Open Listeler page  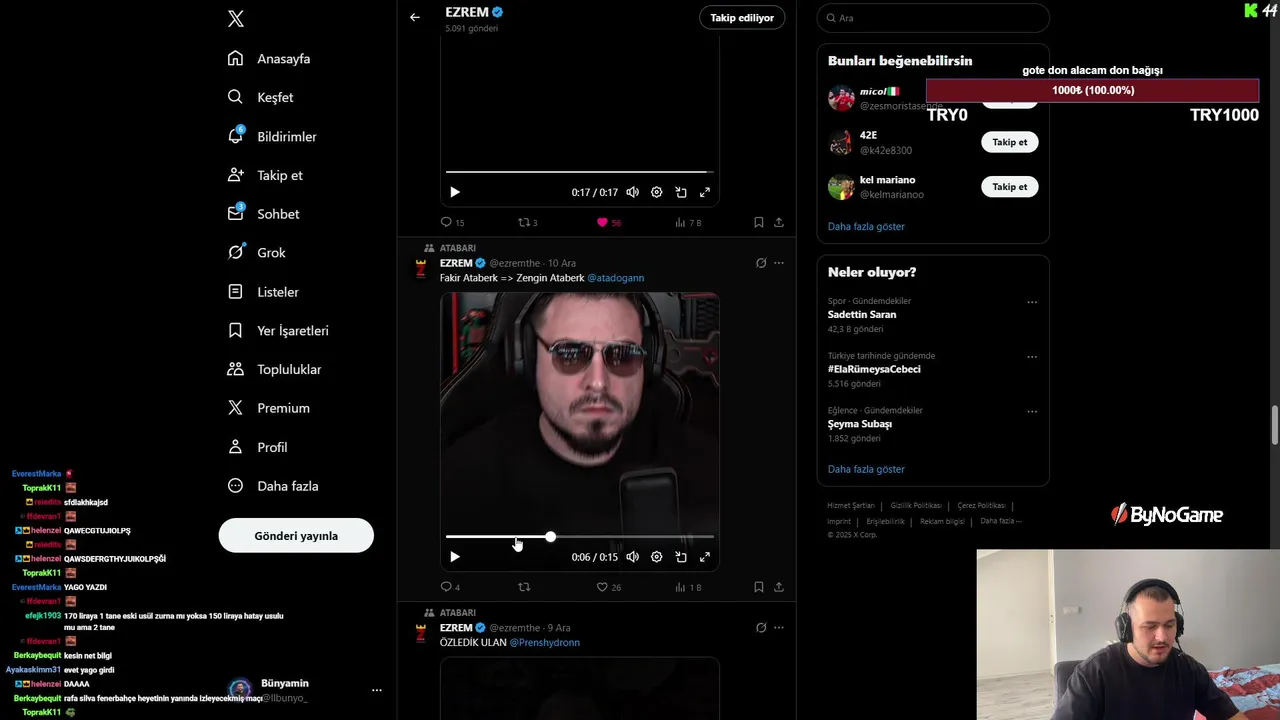tap(263, 292)
